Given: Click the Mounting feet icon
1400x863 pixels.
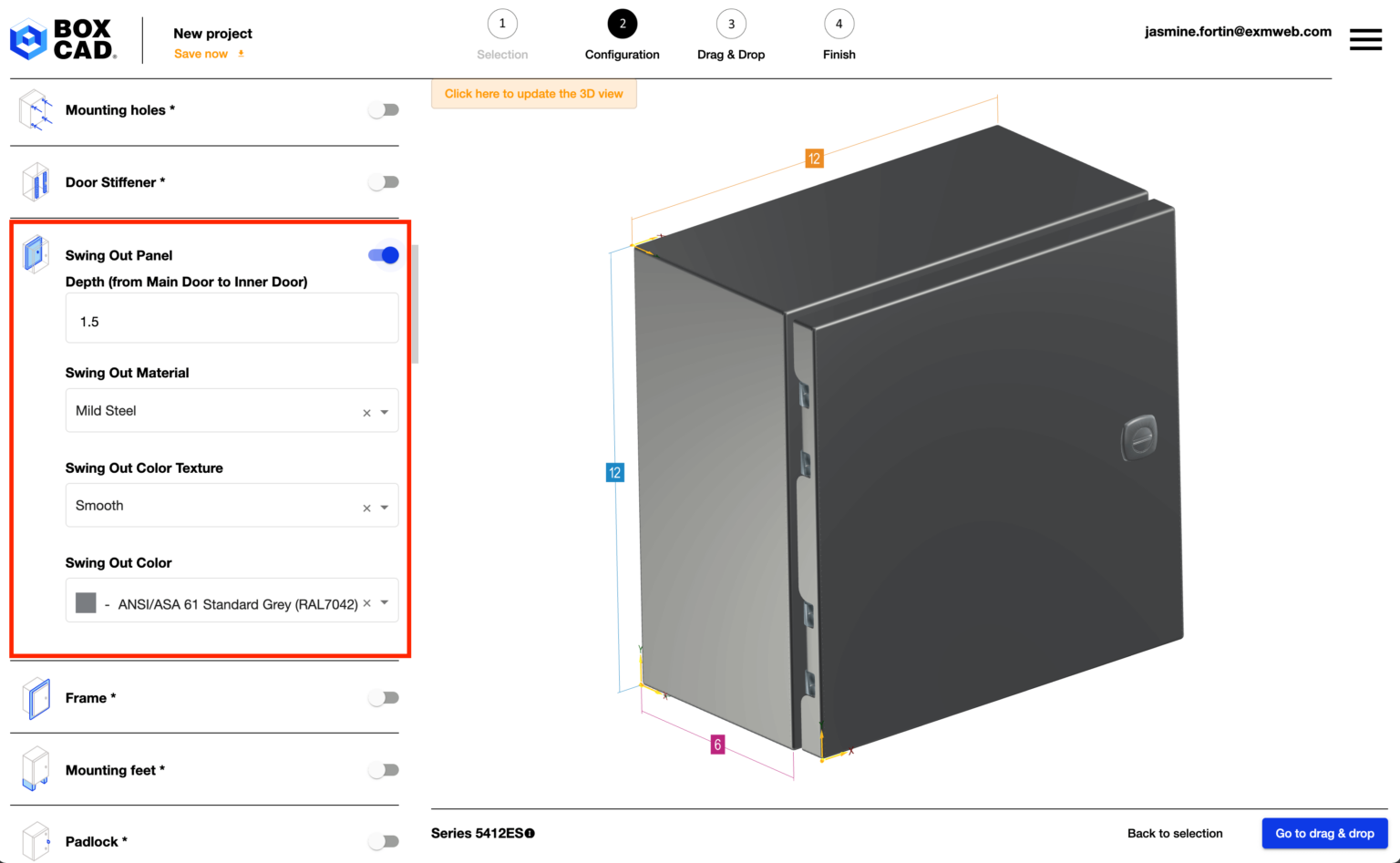Looking at the screenshot, I should coord(35,769).
